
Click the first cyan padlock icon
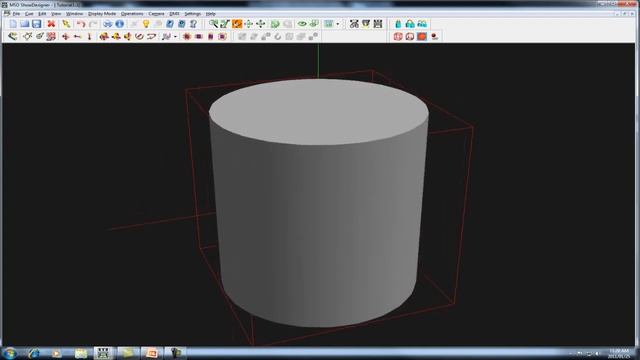pyautogui.click(x=398, y=24)
